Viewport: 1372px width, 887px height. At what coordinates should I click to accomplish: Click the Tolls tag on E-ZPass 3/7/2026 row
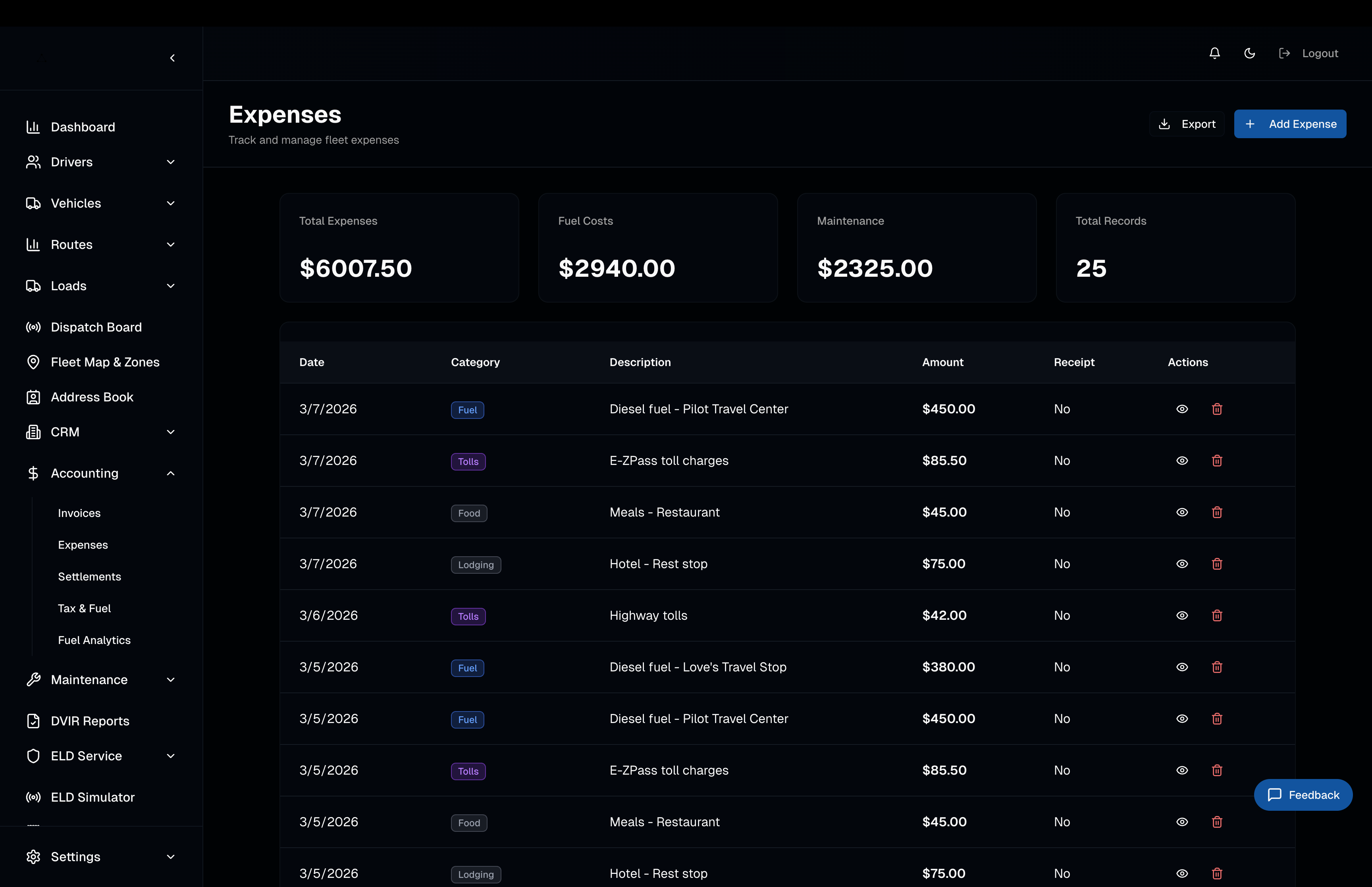coord(468,461)
